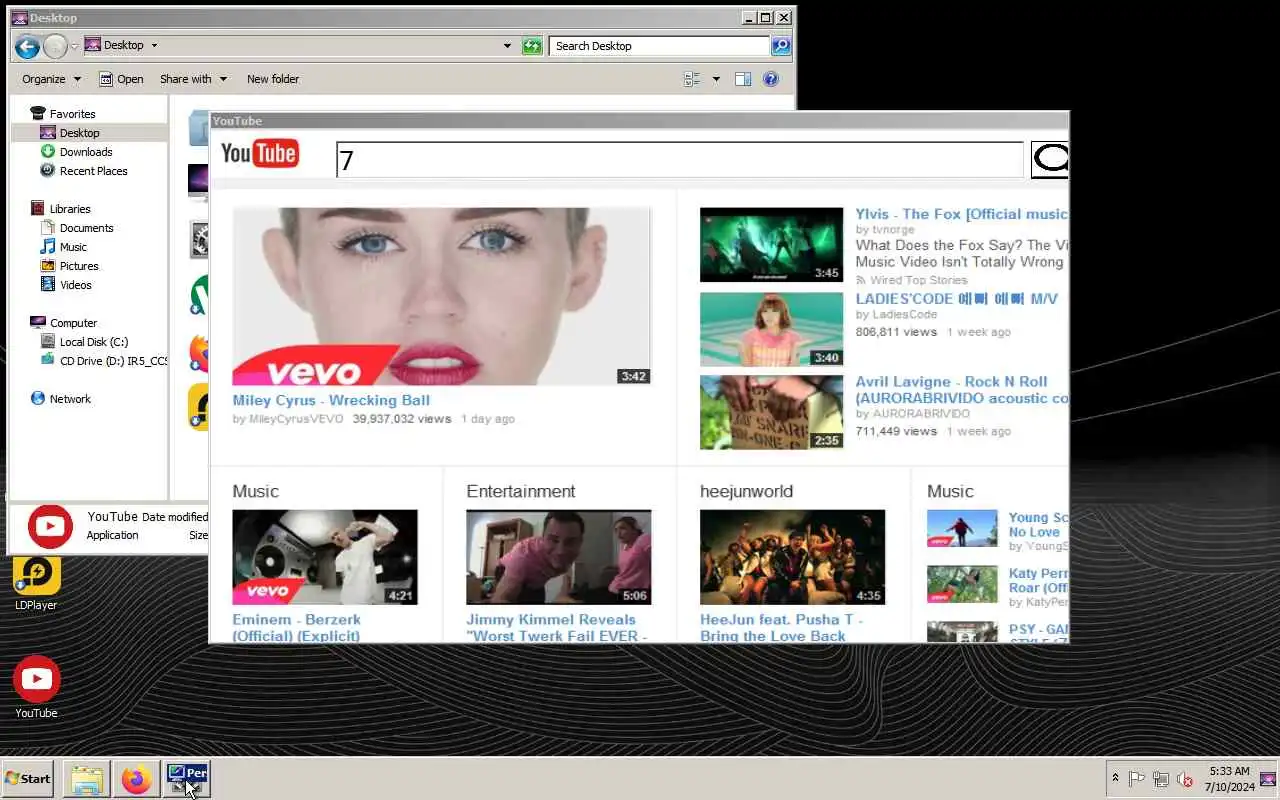Screen dimensions: 1280x800
Task: Open Miley Cyrus Wrecking Ball video thumbnail
Action: click(441, 296)
